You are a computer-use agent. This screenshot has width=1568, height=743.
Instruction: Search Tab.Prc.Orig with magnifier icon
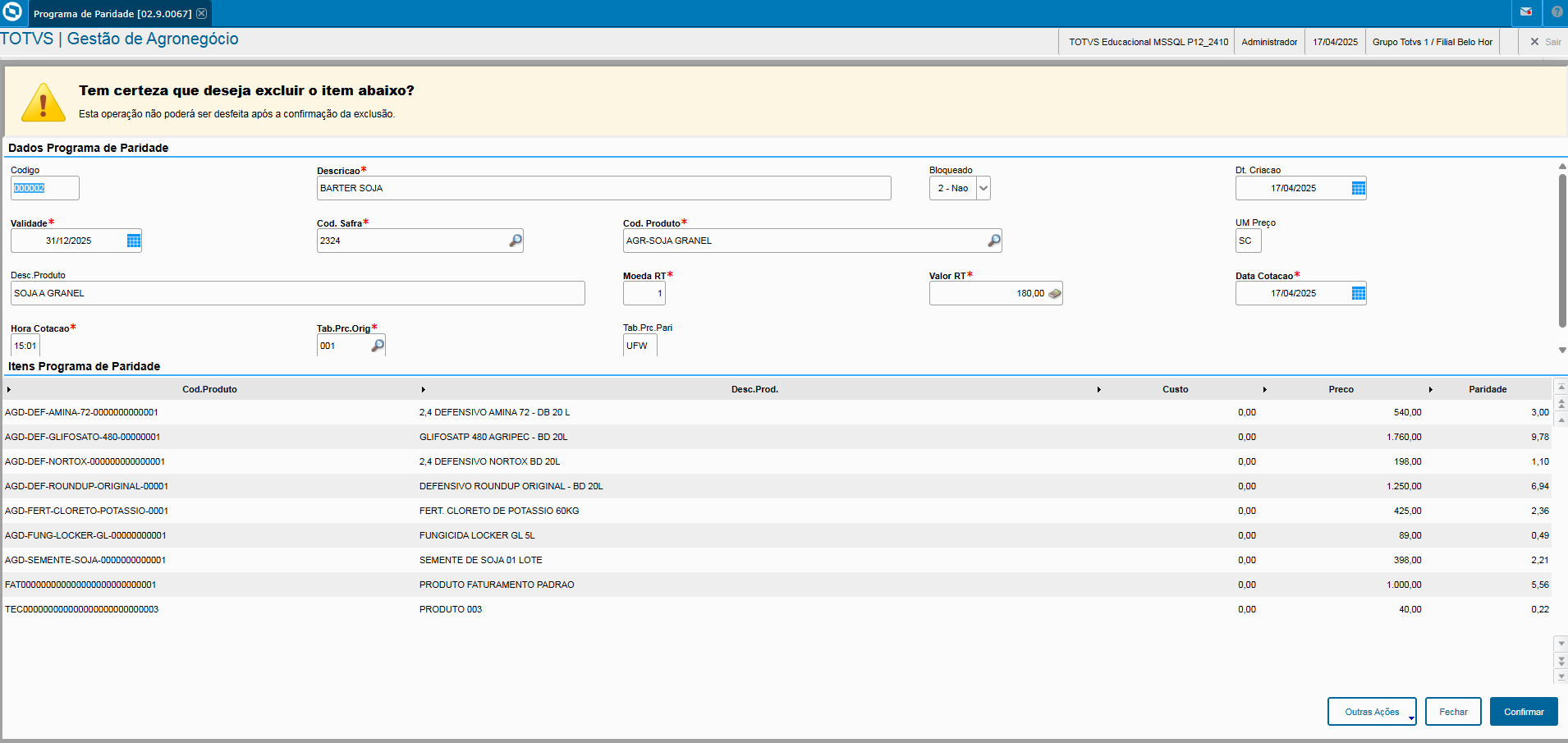[x=378, y=346]
